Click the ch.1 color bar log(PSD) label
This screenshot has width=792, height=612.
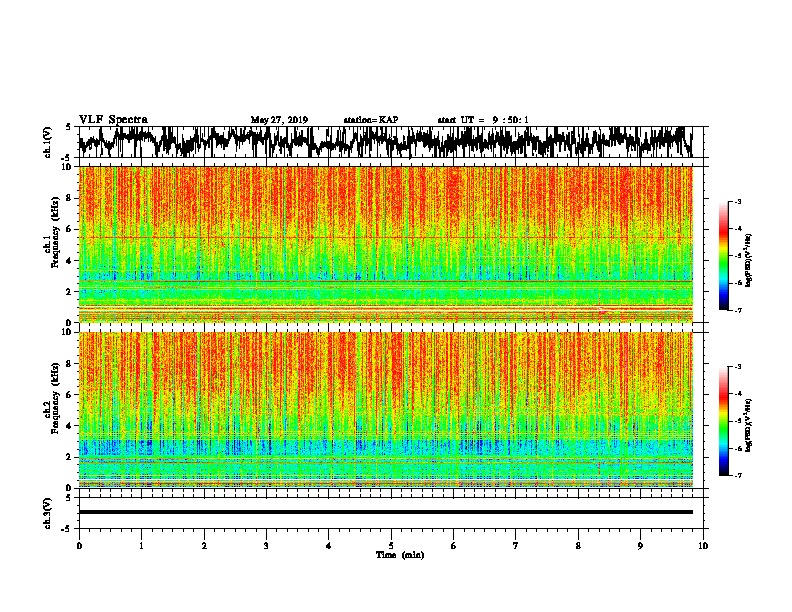click(x=749, y=261)
